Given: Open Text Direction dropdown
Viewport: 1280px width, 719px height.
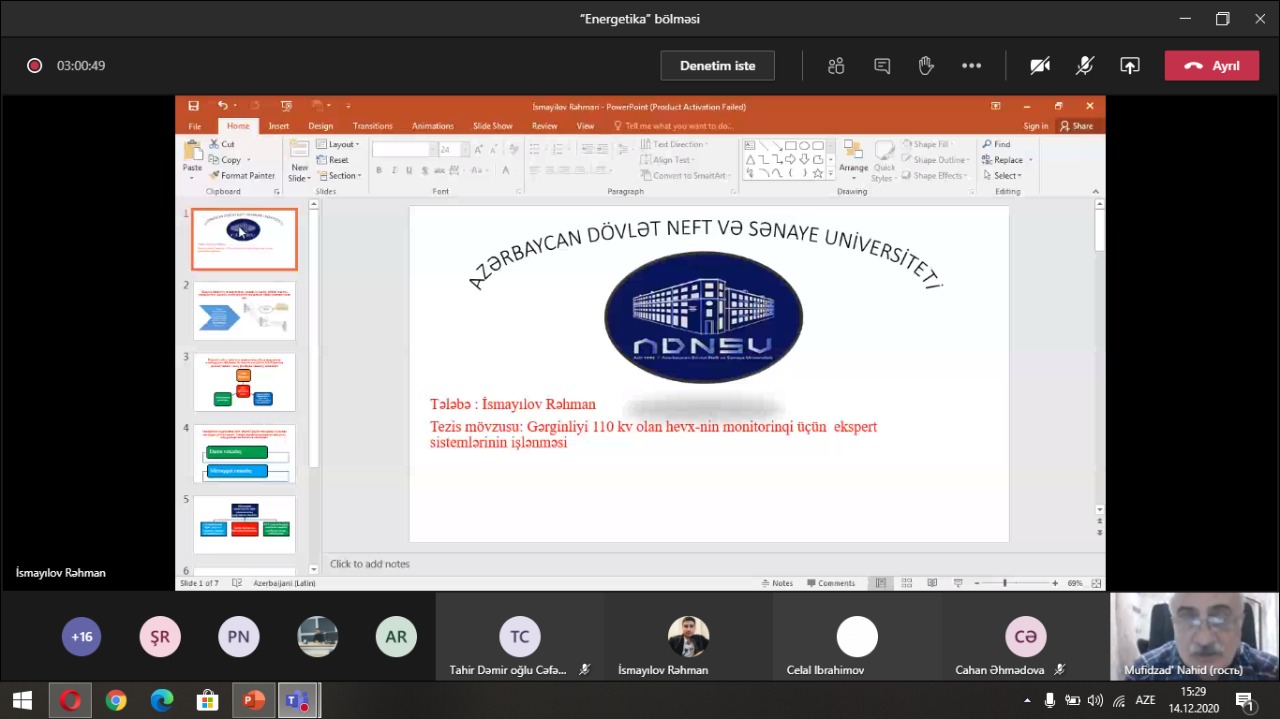Looking at the screenshot, I should click(675, 144).
